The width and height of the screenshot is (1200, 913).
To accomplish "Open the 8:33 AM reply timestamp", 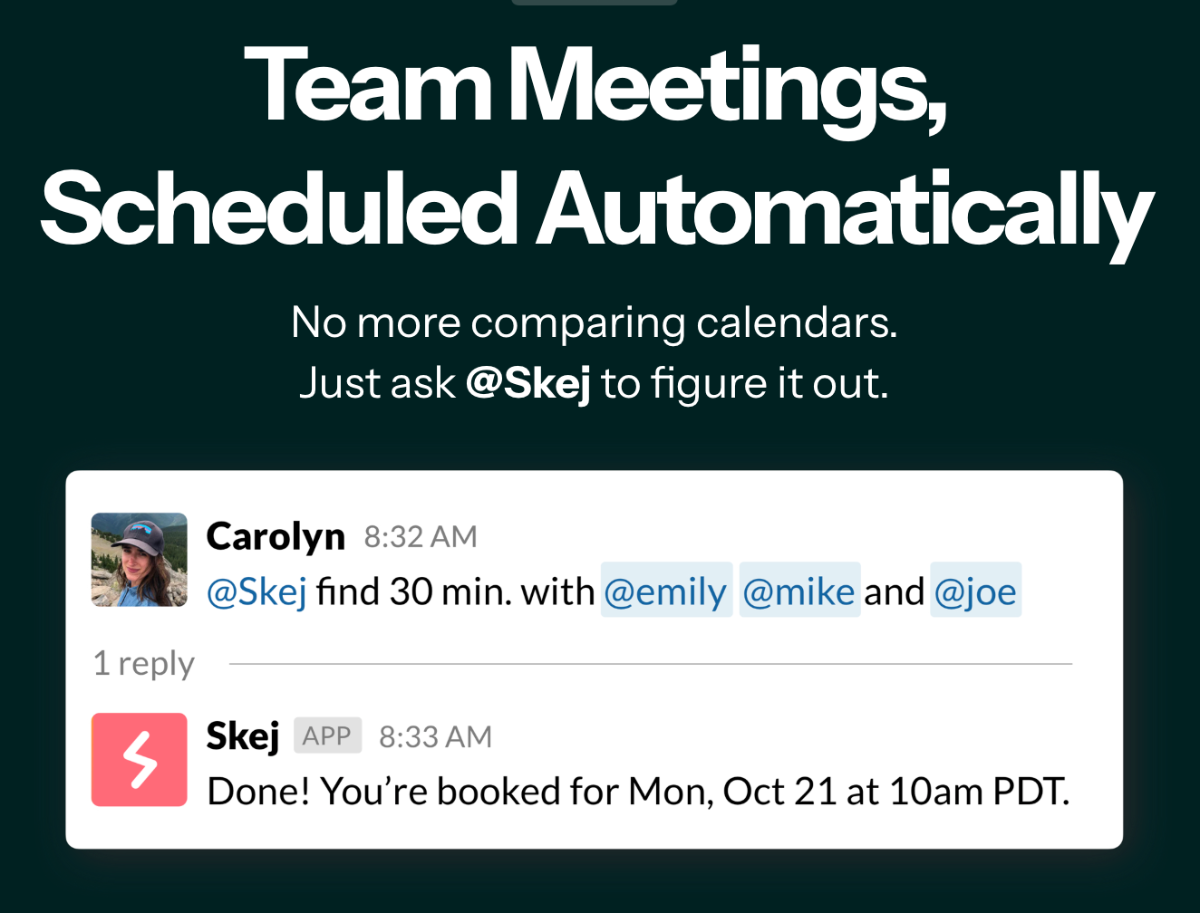I will tap(435, 738).
